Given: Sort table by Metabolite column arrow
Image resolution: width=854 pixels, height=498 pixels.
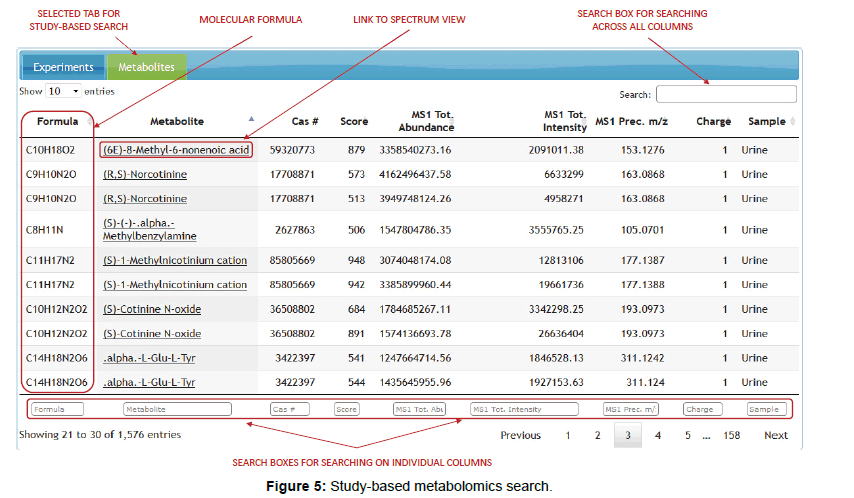Looking at the screenshot, I should coord(251,119).
